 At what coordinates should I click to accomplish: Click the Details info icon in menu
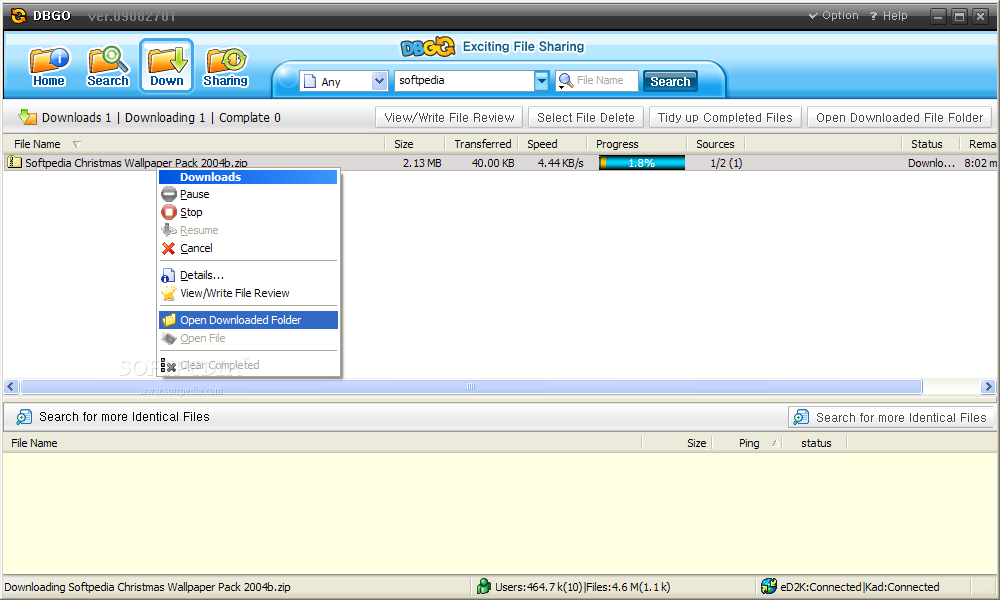point(168,275)
